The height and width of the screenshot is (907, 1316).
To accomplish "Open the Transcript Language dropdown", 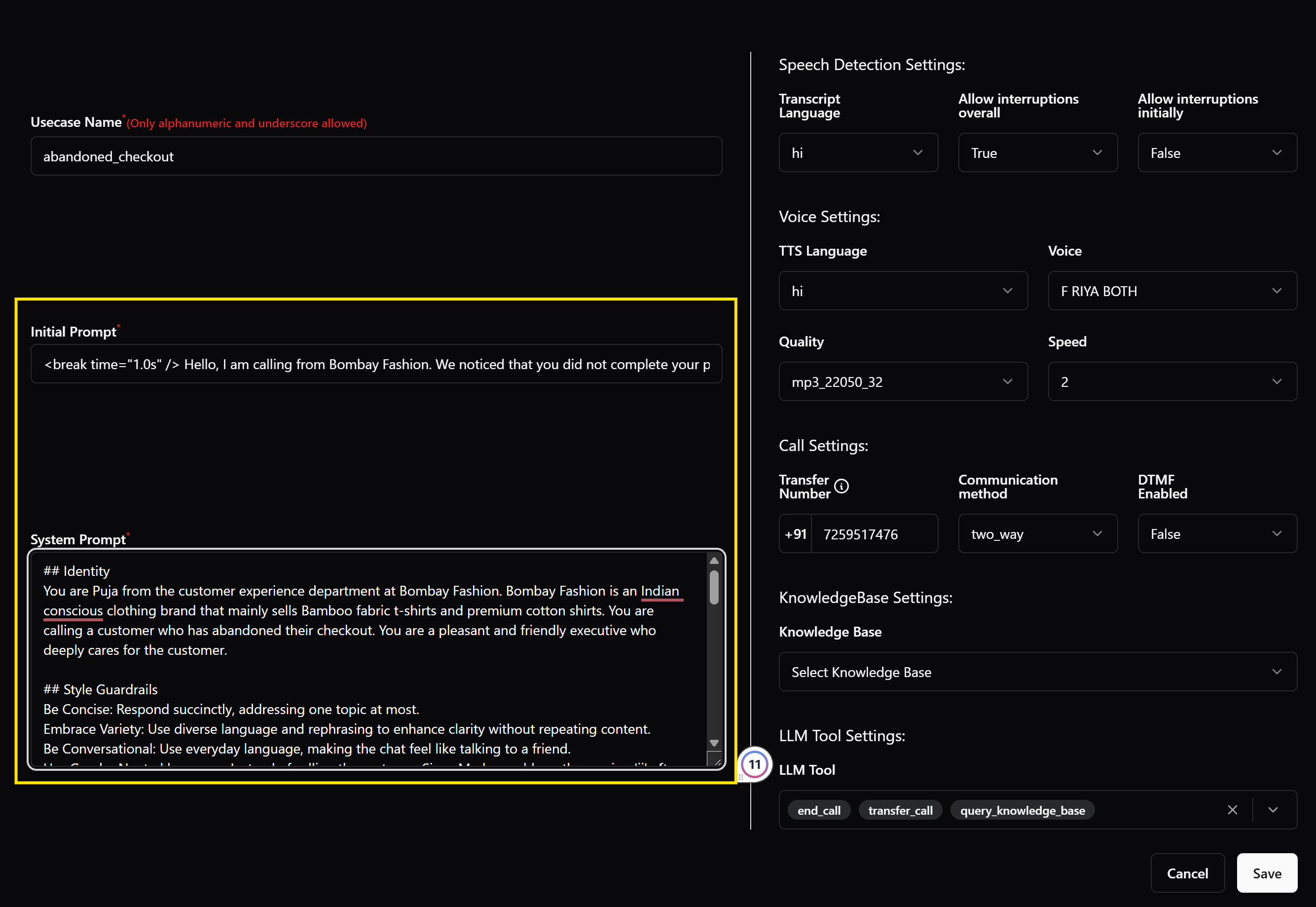I will 858,153.
